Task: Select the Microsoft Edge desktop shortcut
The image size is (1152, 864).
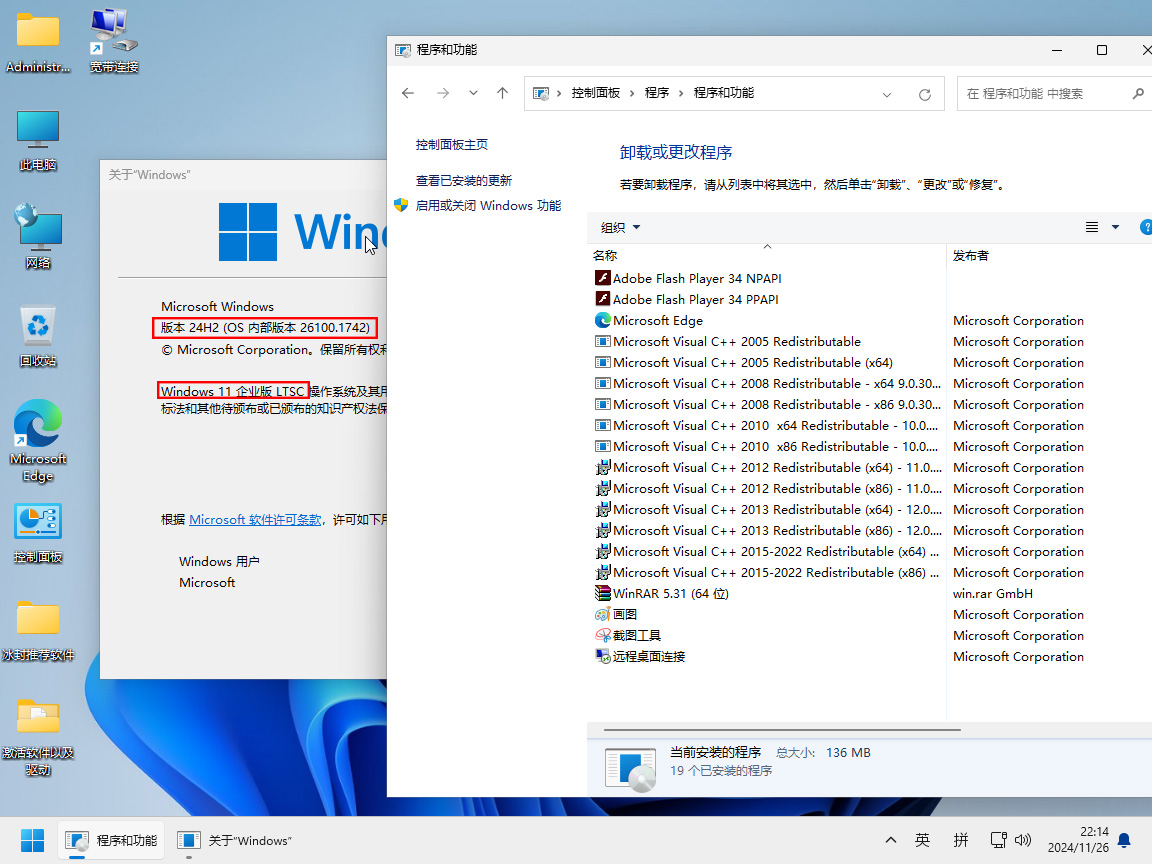Action: (37, 441)
